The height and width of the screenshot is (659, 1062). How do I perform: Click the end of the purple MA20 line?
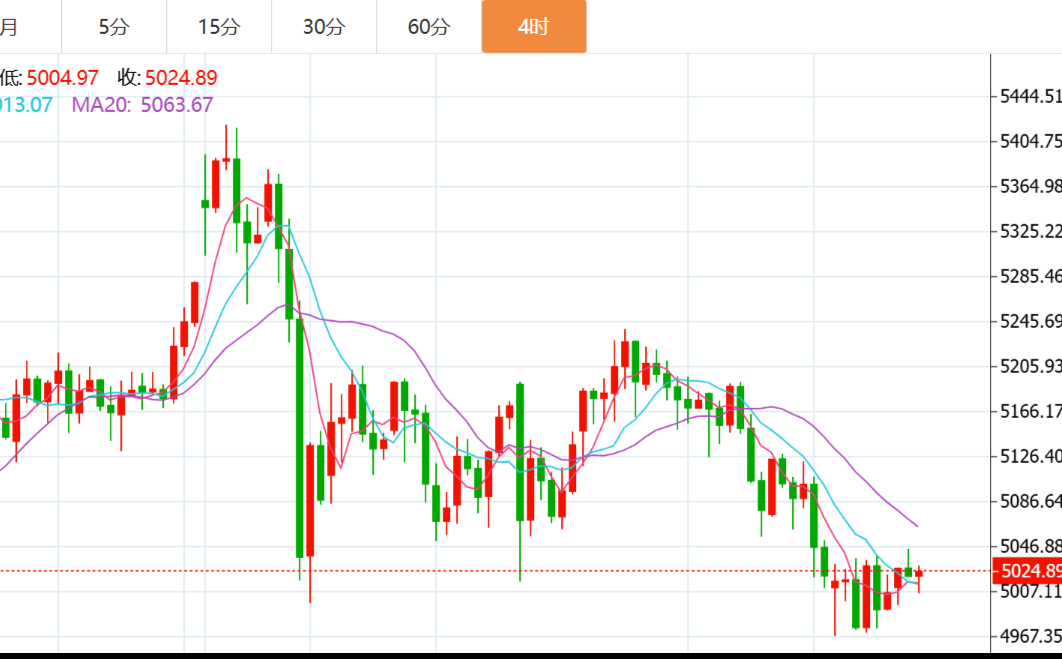916,525
